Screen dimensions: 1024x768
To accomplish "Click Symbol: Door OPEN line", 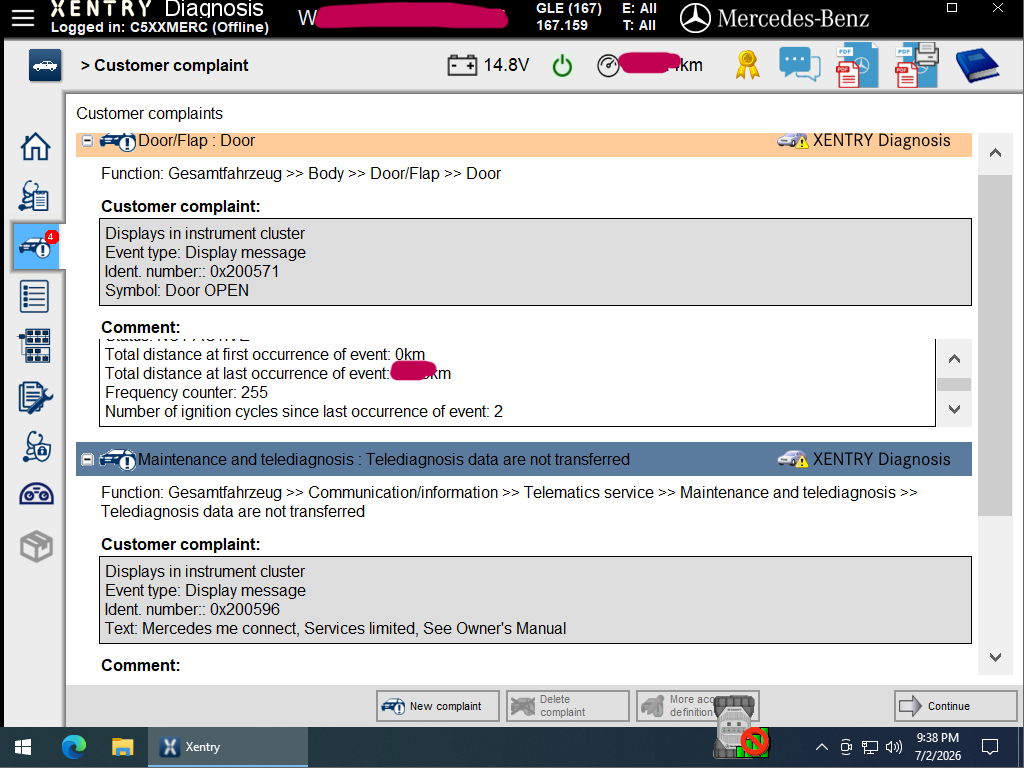I will (177, 291).
